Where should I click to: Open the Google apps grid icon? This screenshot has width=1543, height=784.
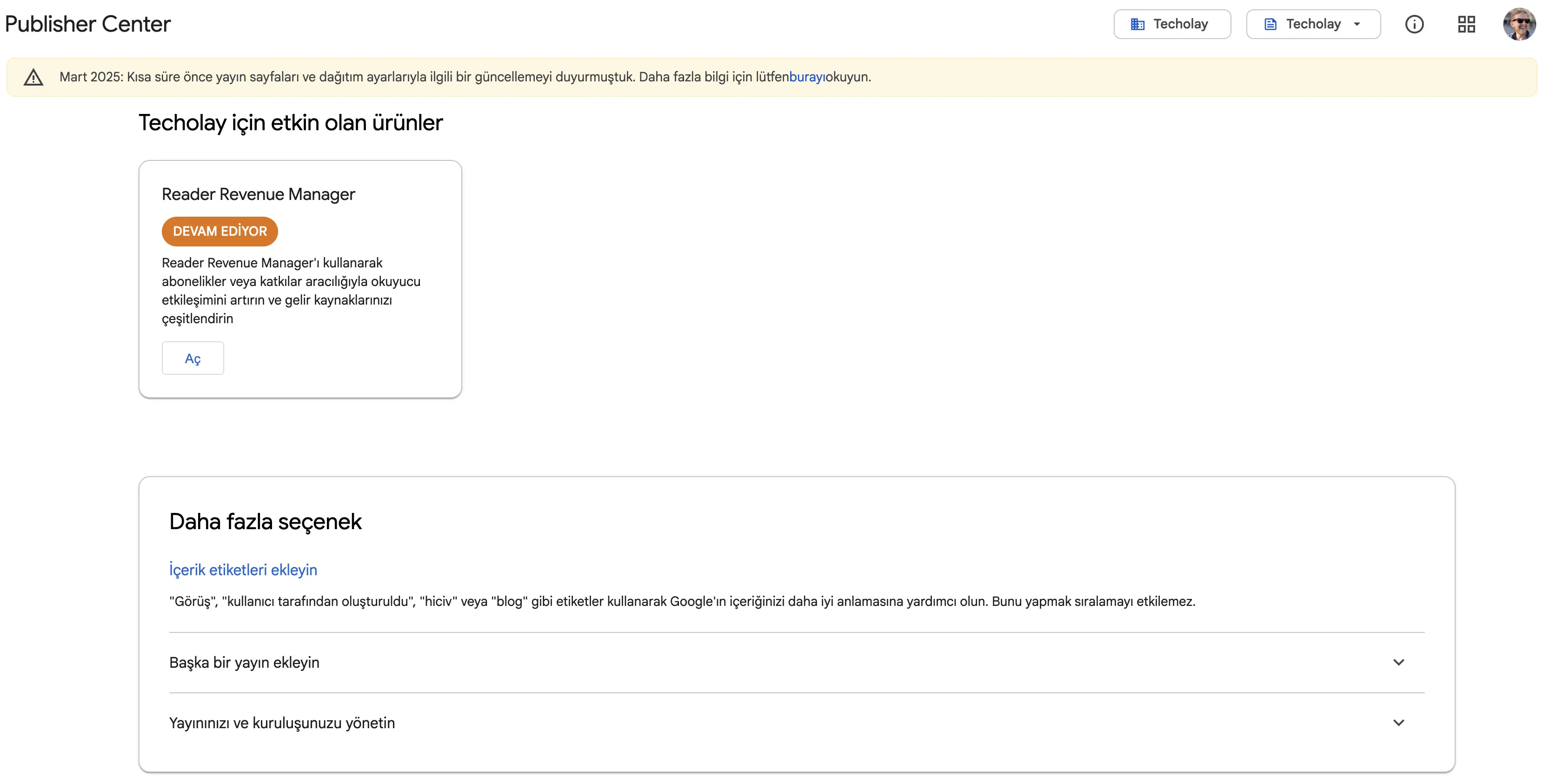(1466, 24)
